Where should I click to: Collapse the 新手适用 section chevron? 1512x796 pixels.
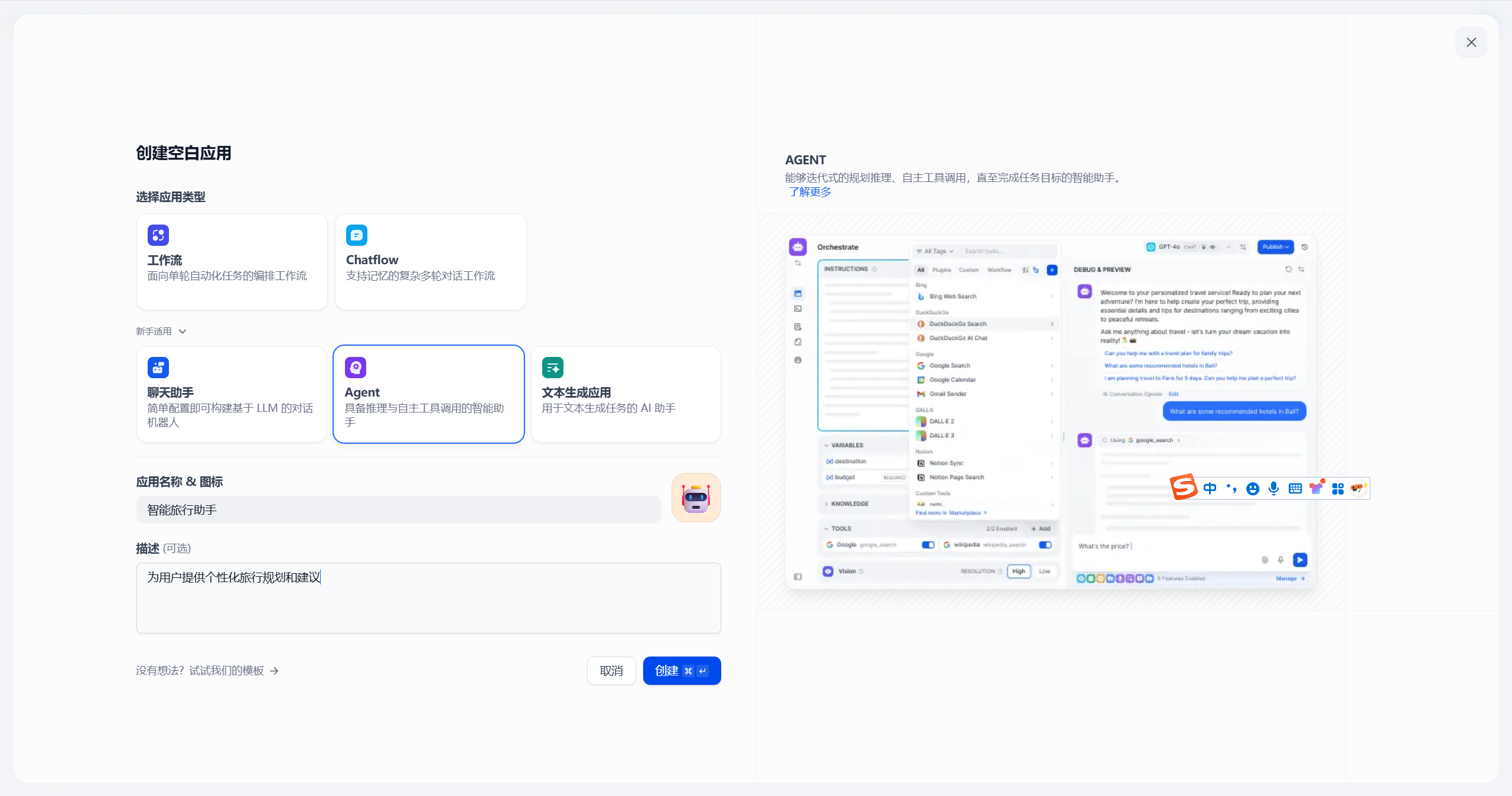point(183,332)
